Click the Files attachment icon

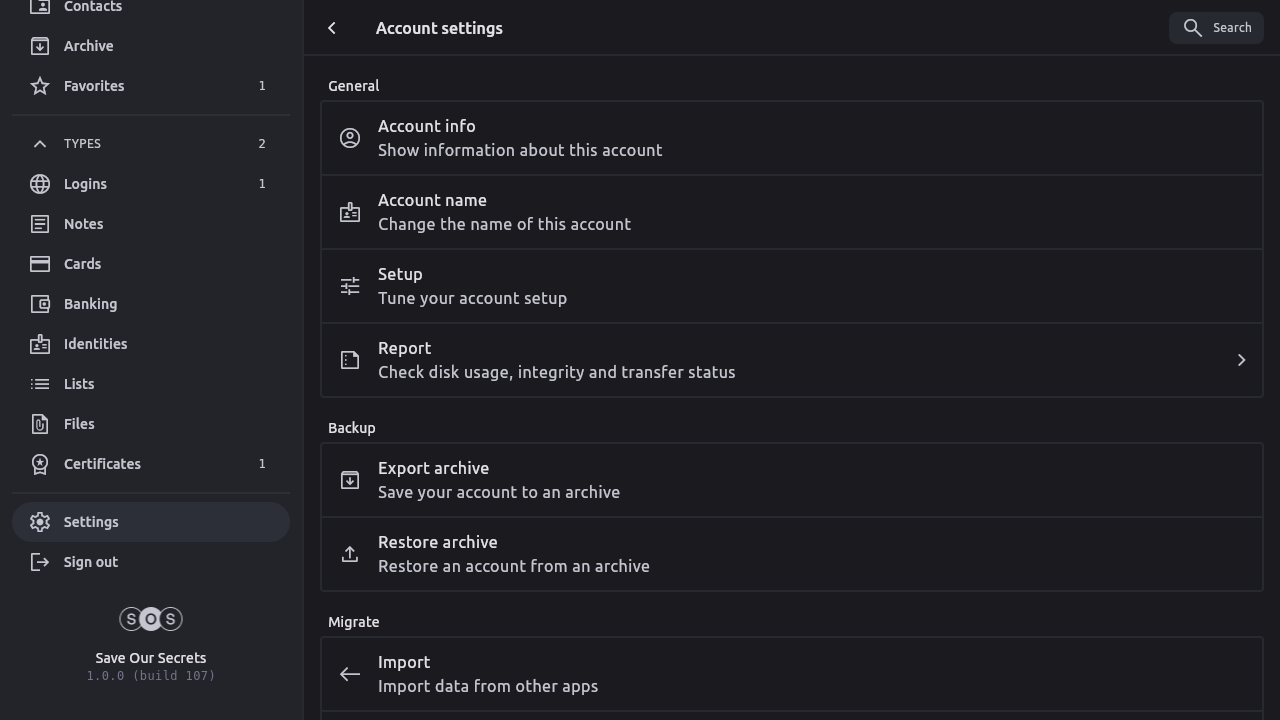click(x=40, y=424)
